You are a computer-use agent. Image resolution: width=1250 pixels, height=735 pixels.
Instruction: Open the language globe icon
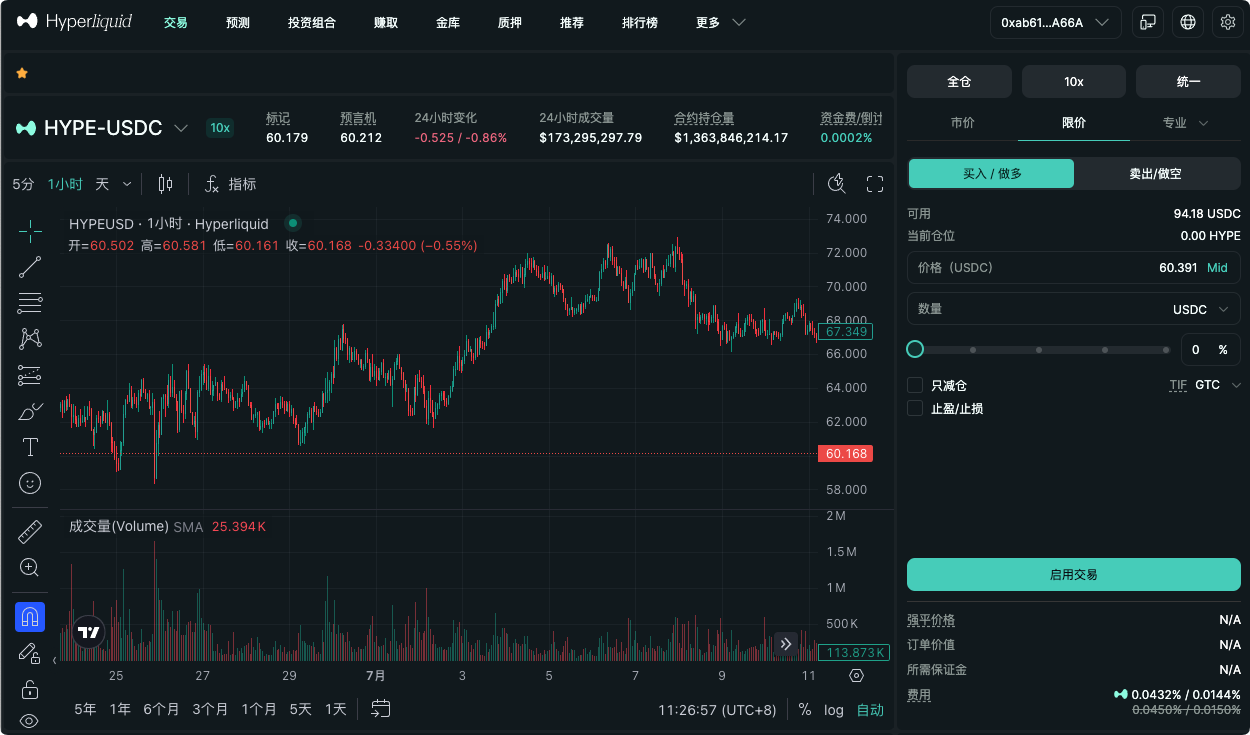coord(1188,22)
